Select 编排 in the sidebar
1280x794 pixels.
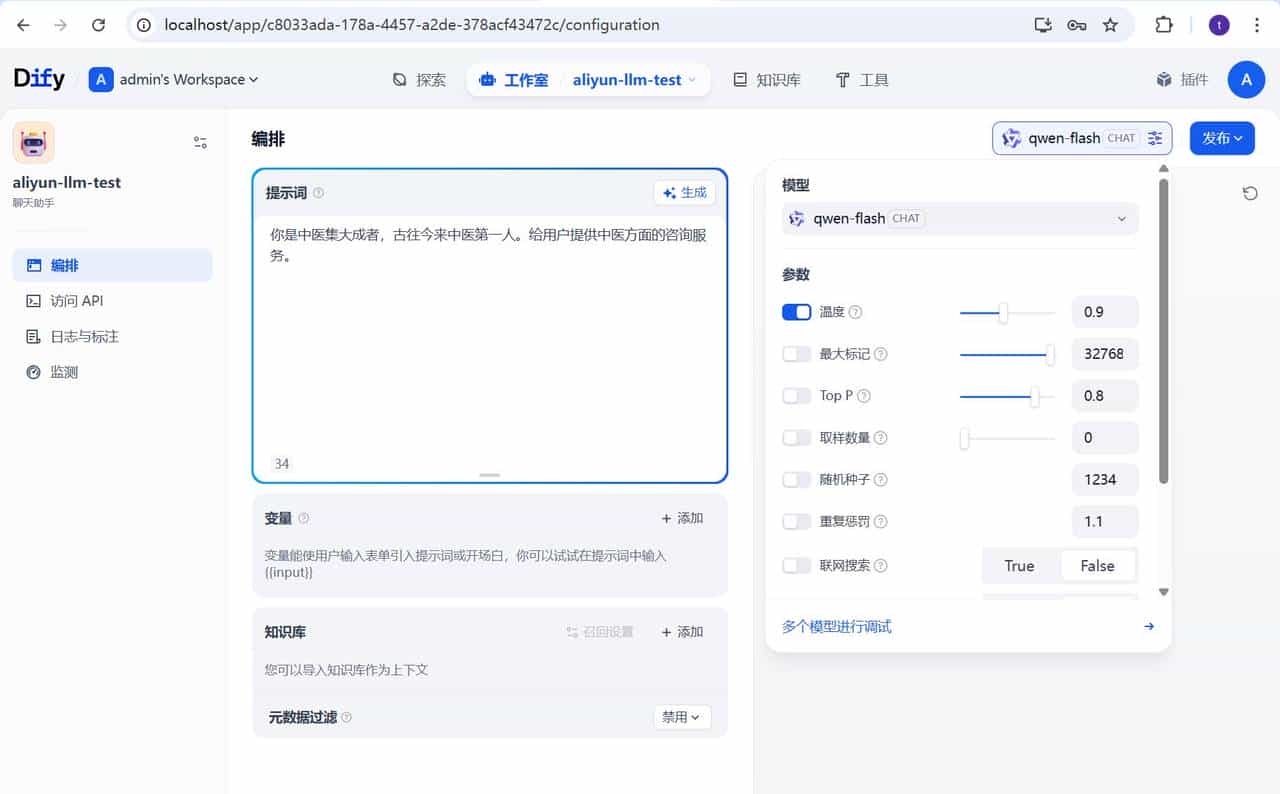point(112,265)
